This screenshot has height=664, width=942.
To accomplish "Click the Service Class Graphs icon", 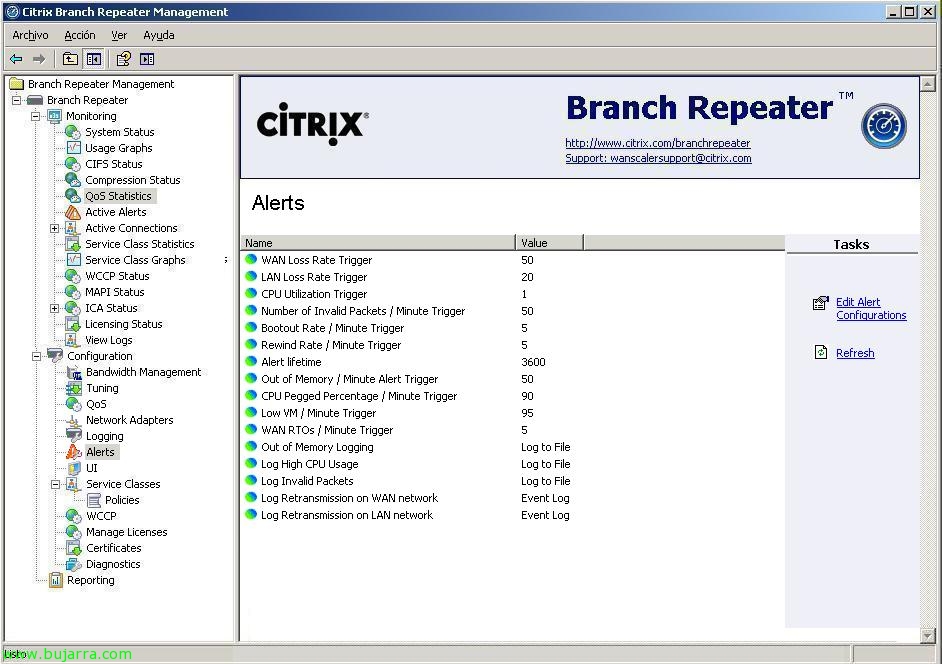I will [73, 260].
